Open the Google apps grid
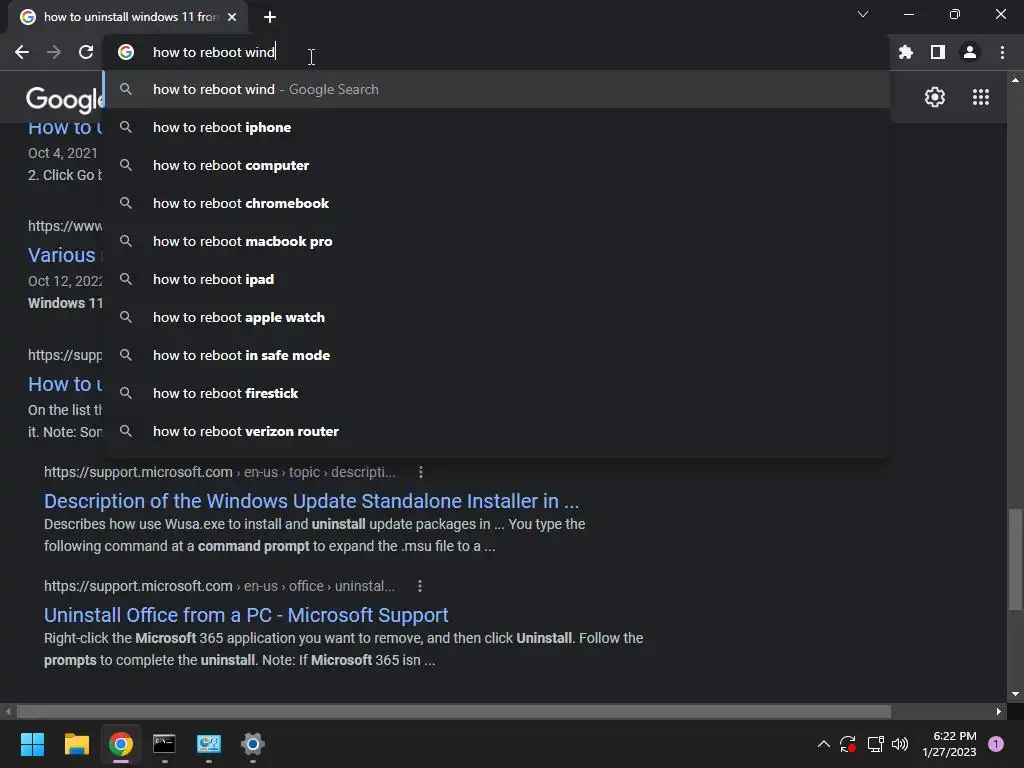Screen dimensions: 1024x768 click(980, 97)
